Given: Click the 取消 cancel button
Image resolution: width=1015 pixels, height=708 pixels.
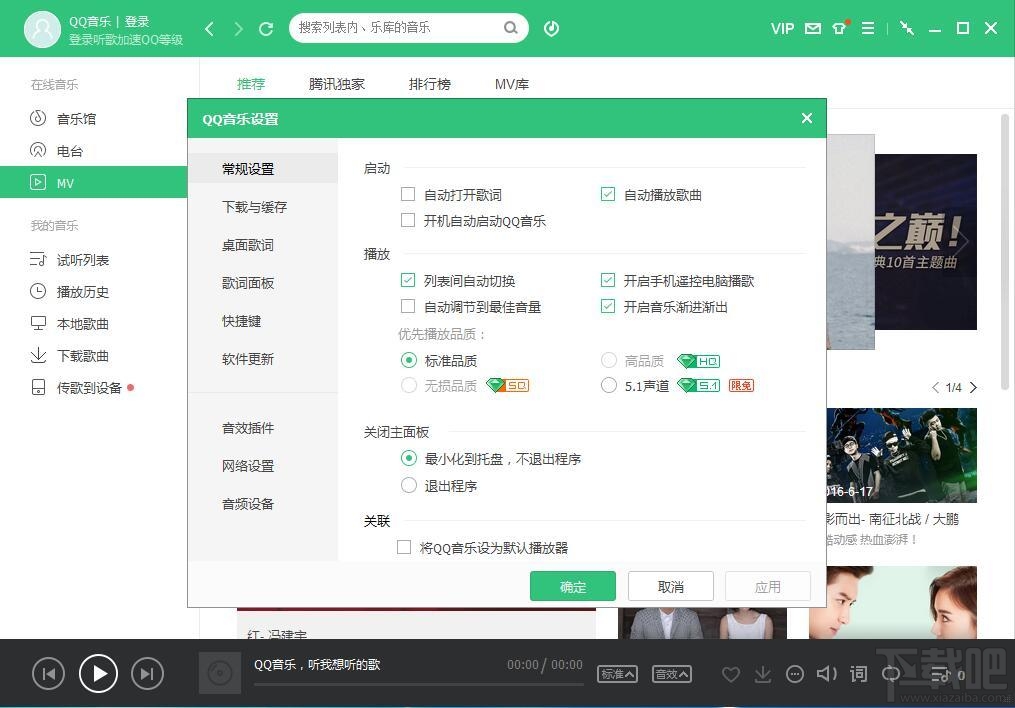Looking at the screenshot, I should click(x=670, y=587).
